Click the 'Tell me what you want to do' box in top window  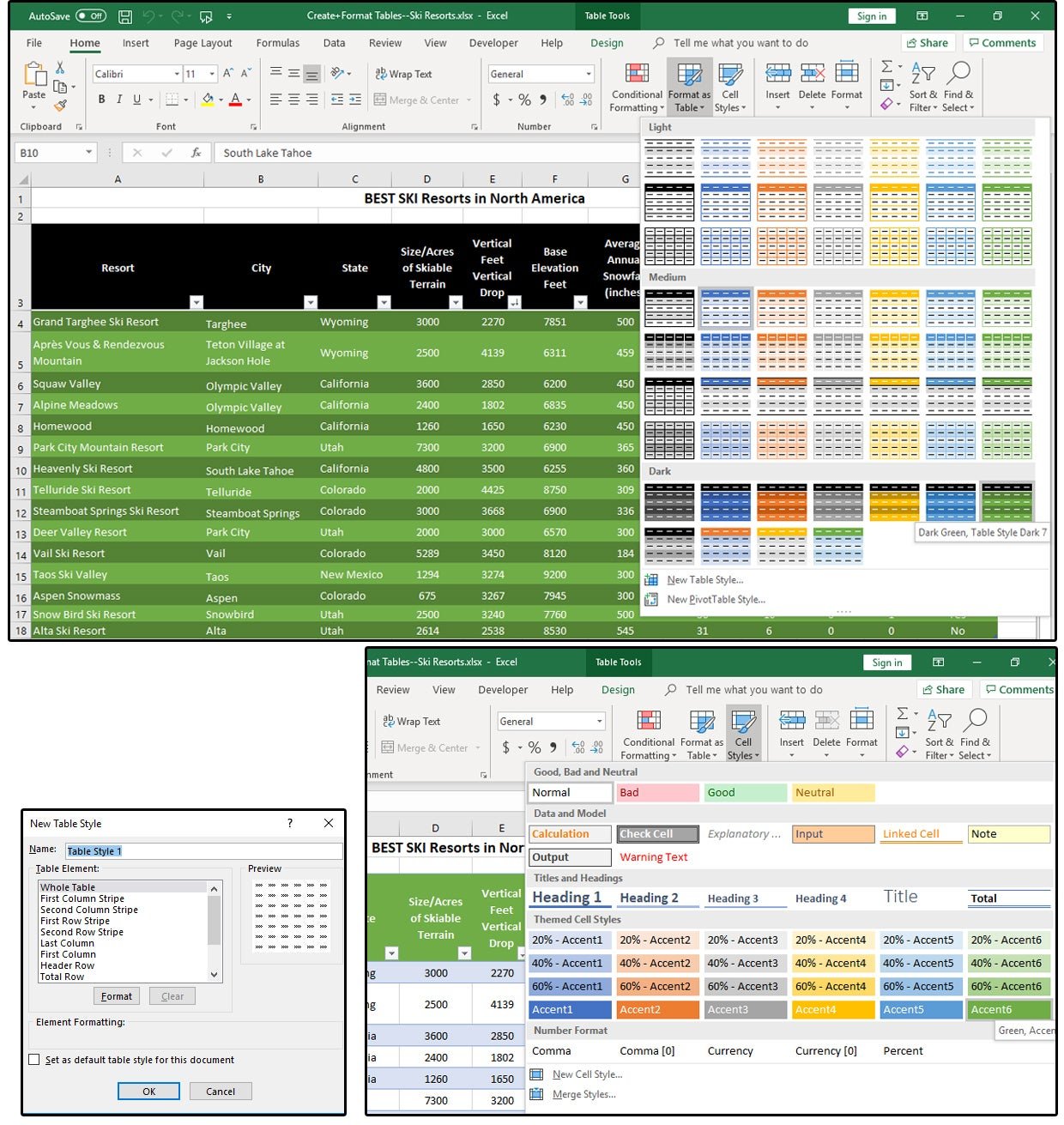point(741,43)
